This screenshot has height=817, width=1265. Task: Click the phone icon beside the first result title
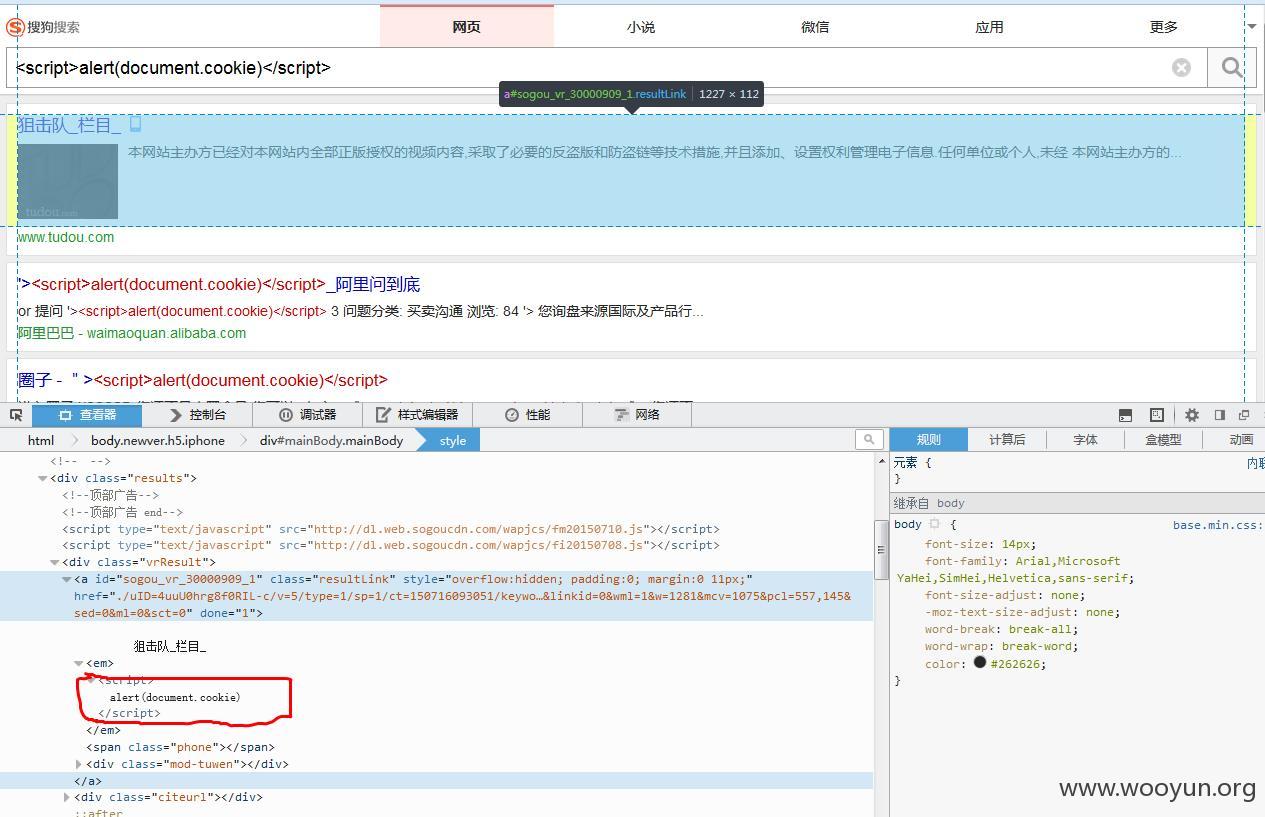135,124
